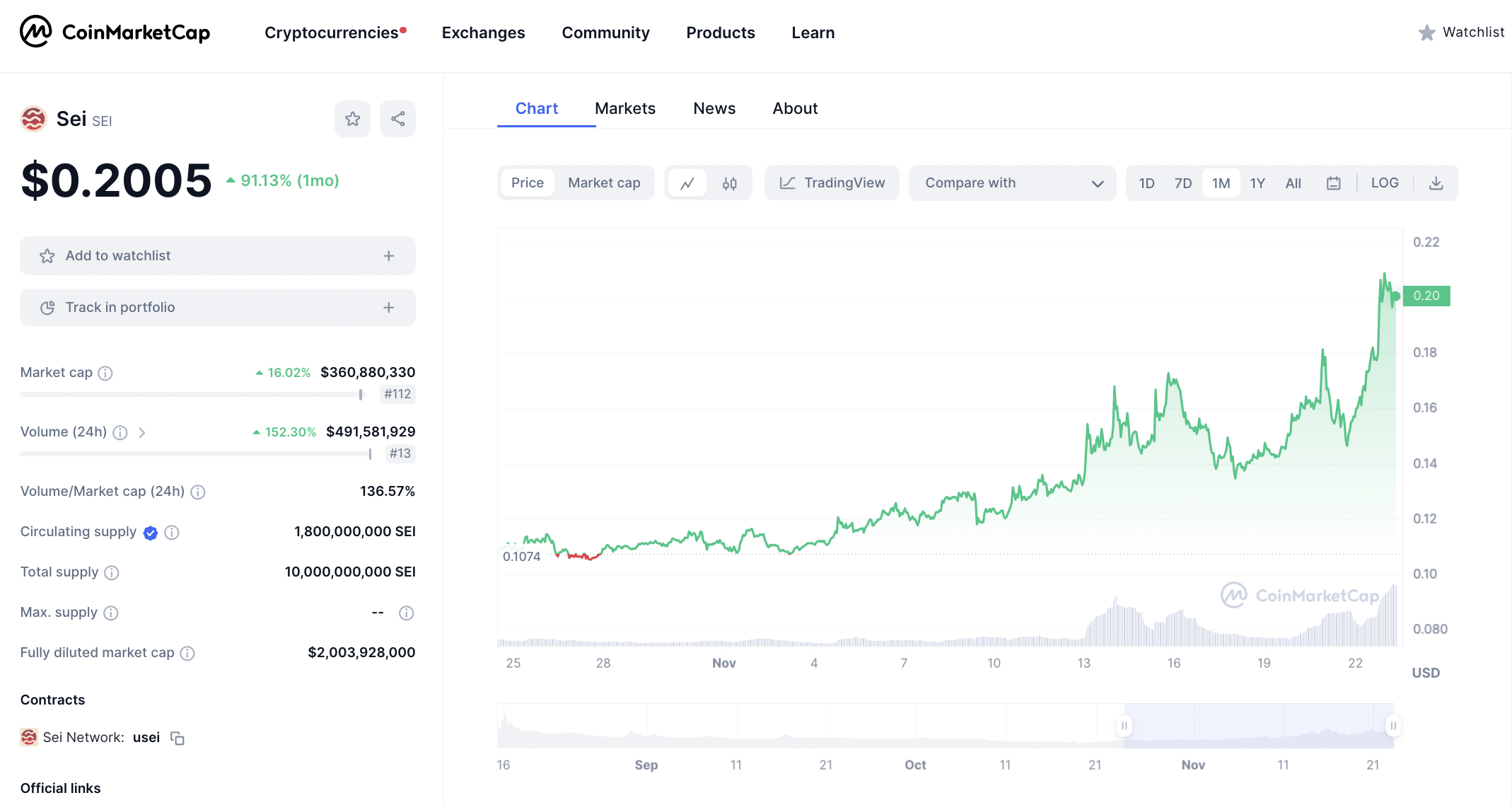1512x805 pixels.
Task: Click info icon beside Max. supply value
Action: point(406,613)
